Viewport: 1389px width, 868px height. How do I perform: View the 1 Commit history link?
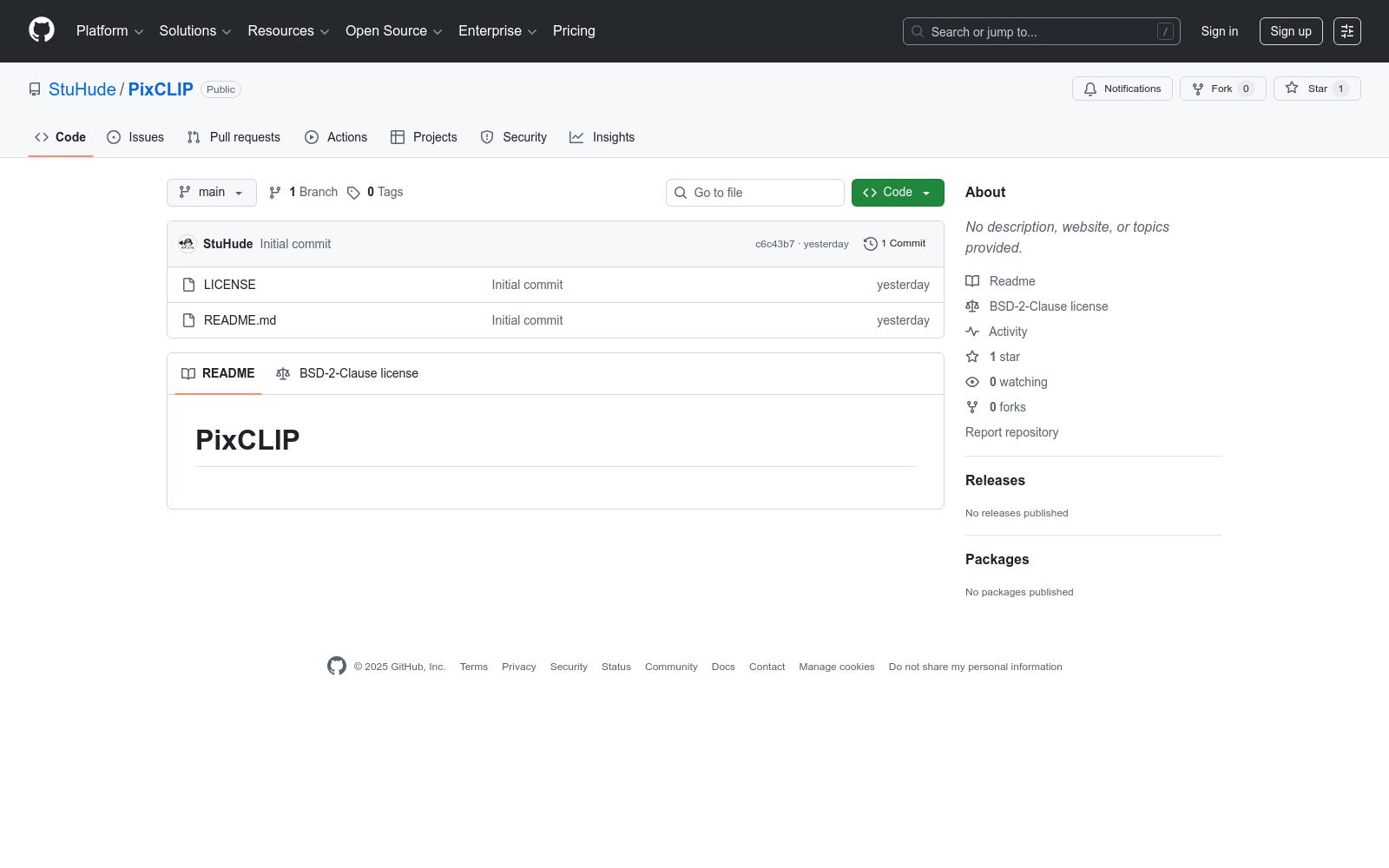pos(895,244)
